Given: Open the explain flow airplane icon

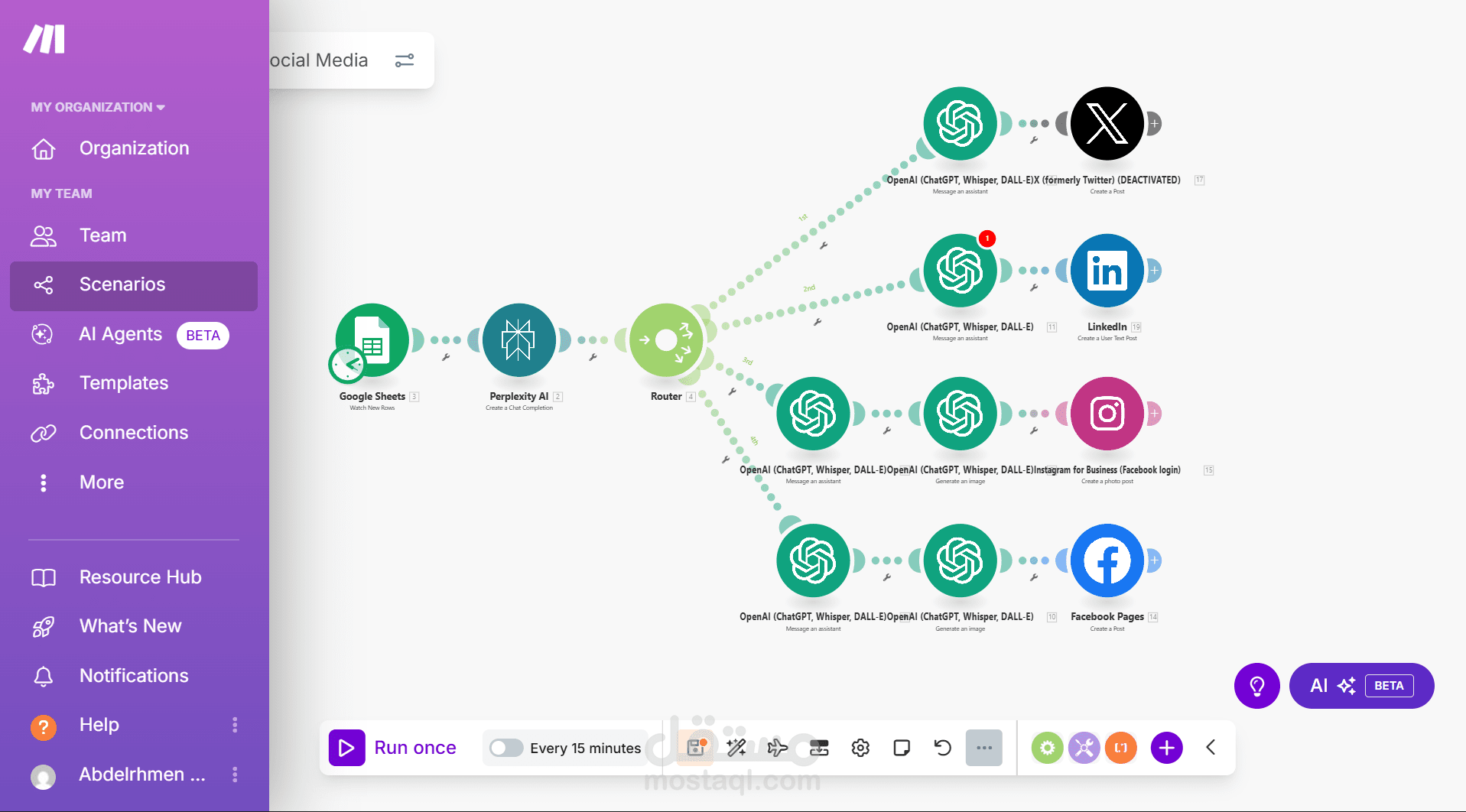Looking at the screenshot, I should pyautogui.click(x=778, y=748).
